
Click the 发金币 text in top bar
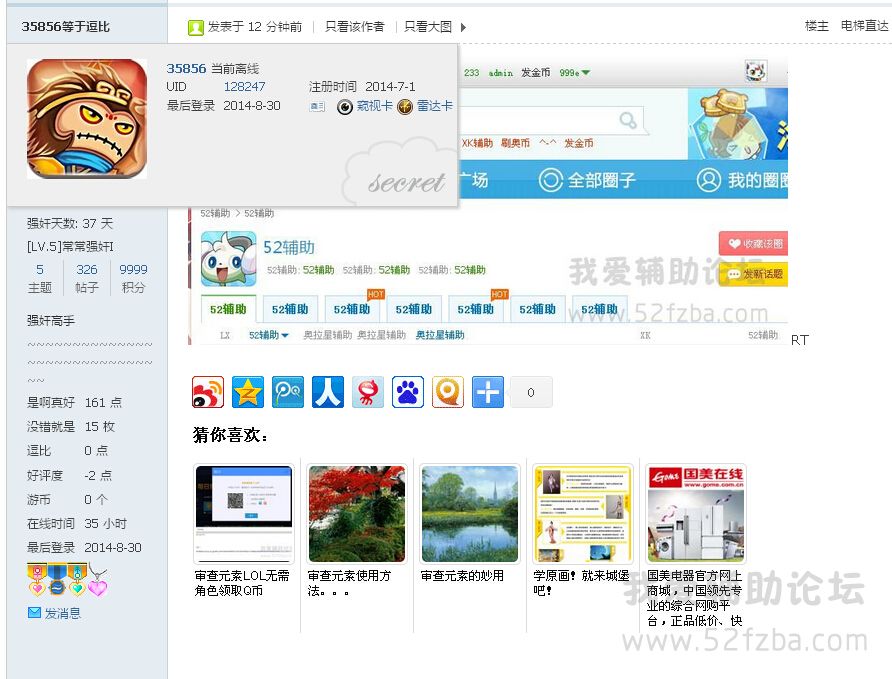pos(535,73)
